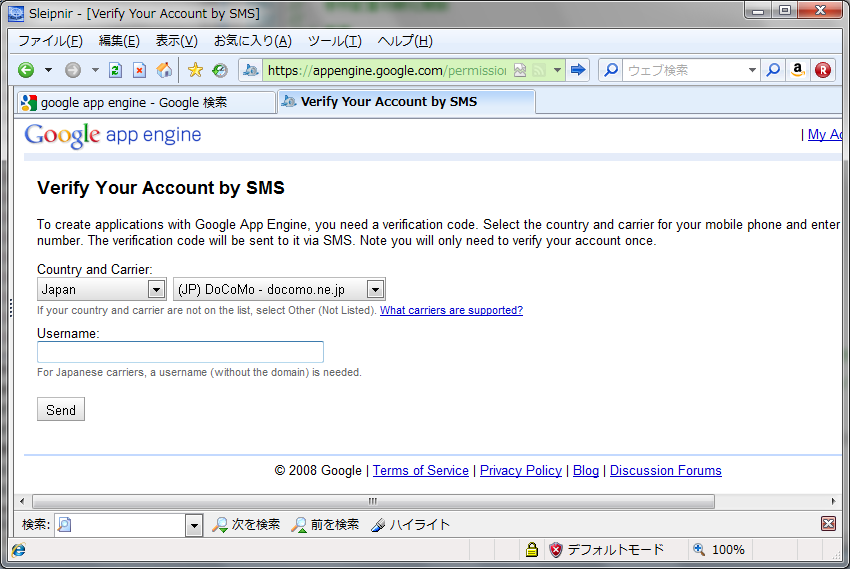Click the Stop loading icon
850x569 pixels.
point(139,70)
